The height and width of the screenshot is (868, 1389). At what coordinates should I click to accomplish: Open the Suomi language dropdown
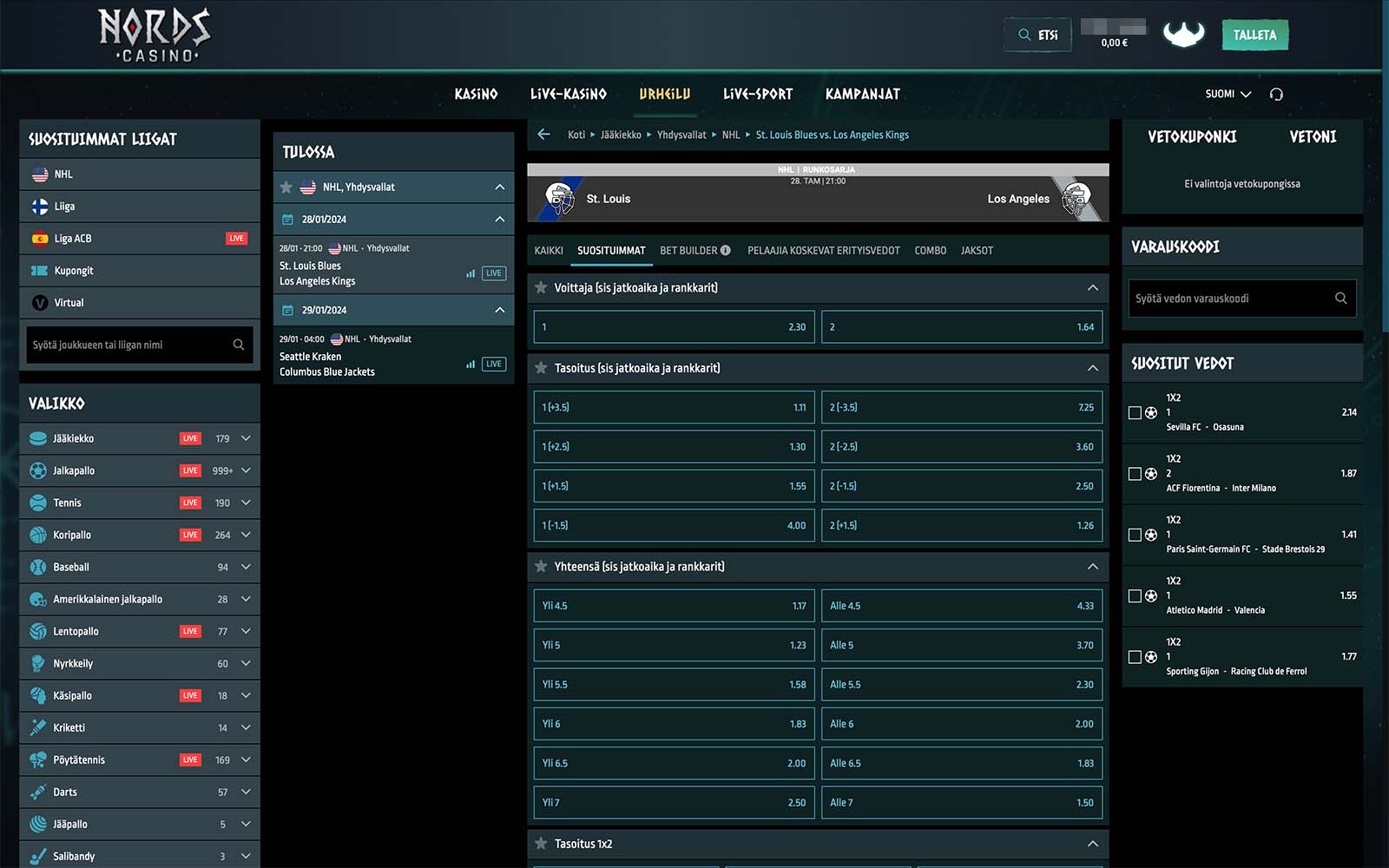click(1228, 94)
